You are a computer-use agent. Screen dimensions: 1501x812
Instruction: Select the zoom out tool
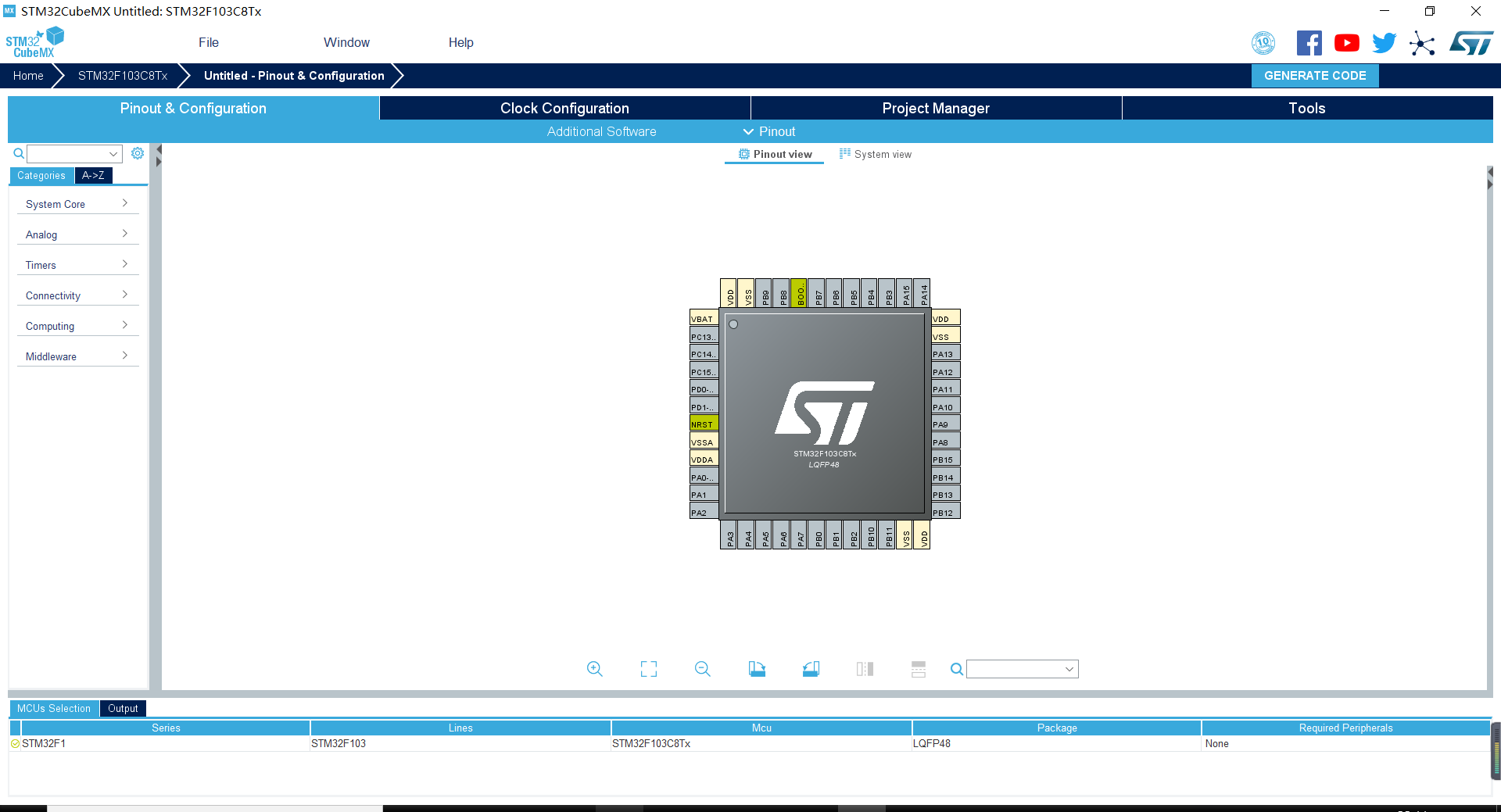[x=702, y=669]
